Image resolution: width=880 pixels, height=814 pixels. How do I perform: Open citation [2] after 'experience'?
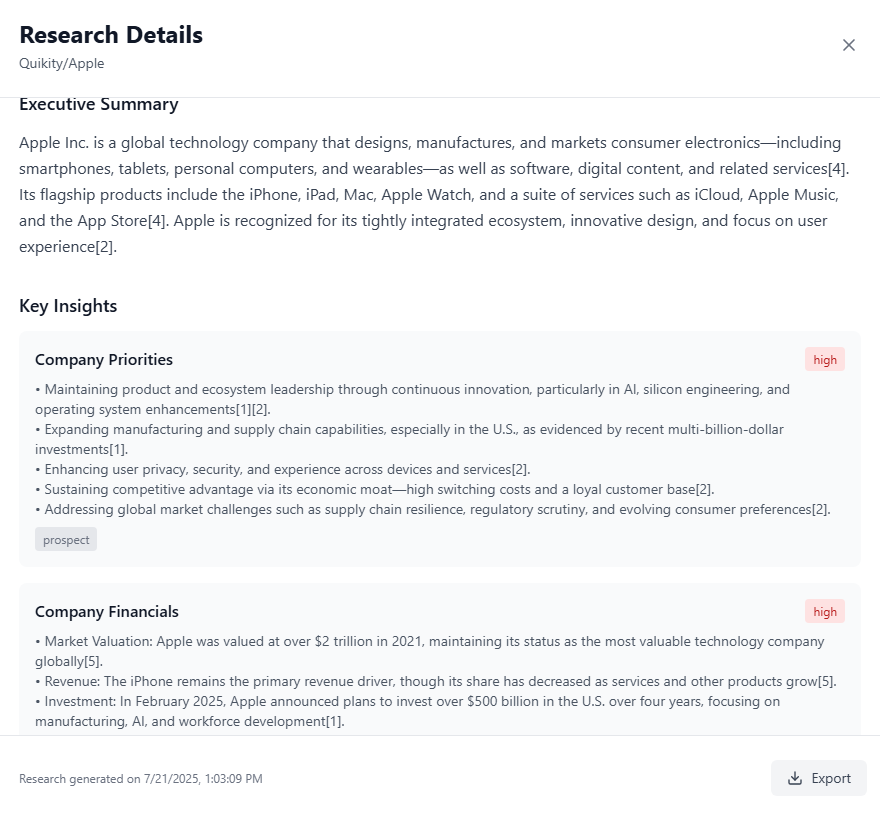[x=104, y=247]
